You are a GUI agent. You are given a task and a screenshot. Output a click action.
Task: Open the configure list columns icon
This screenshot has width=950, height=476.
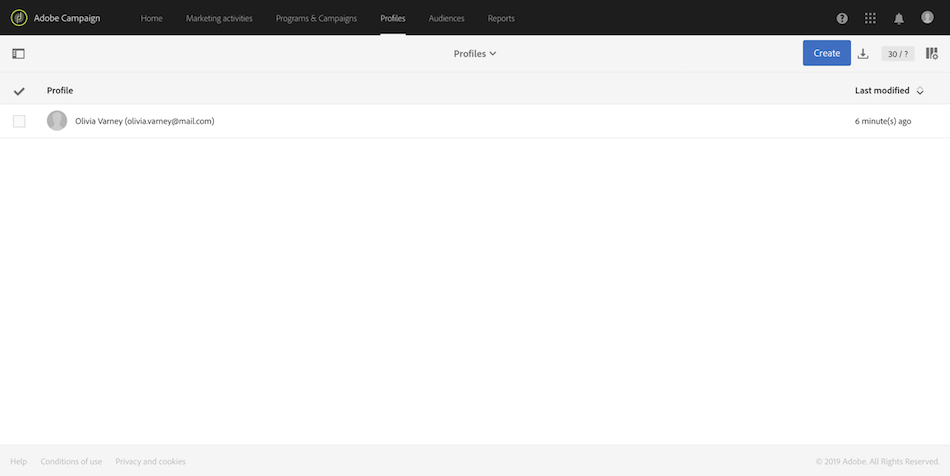(x=932, y=53)
